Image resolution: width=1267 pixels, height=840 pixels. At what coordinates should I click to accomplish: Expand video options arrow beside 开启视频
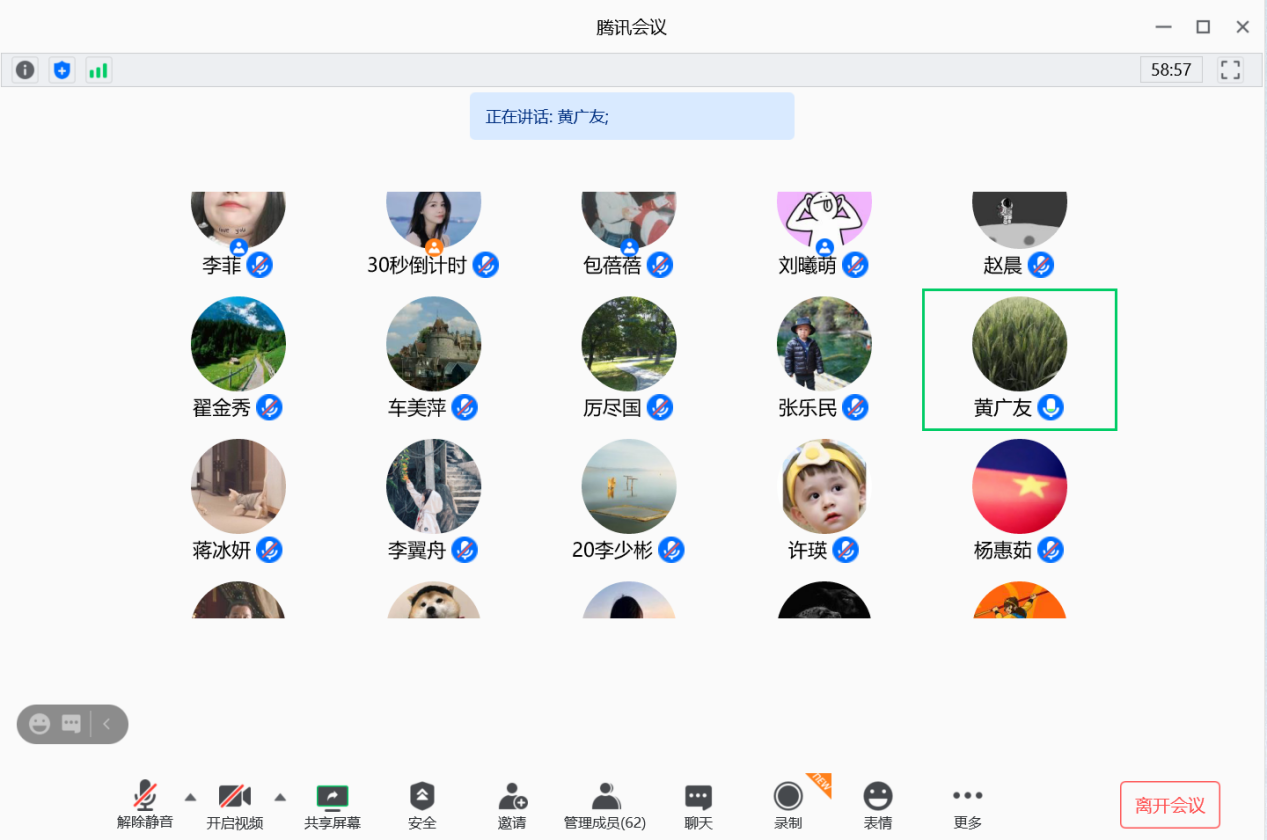(x=280, y=796)
